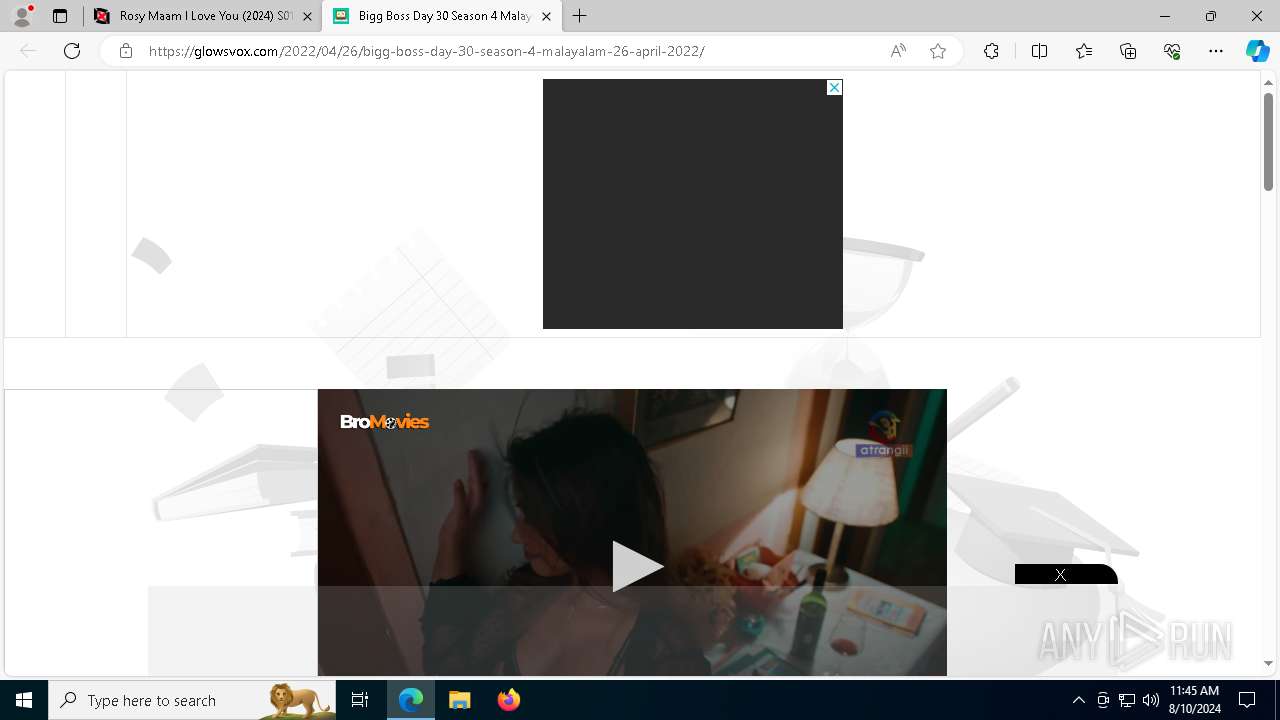Open the Favorites list
1280x720 pixels.
pos(1084,51)
